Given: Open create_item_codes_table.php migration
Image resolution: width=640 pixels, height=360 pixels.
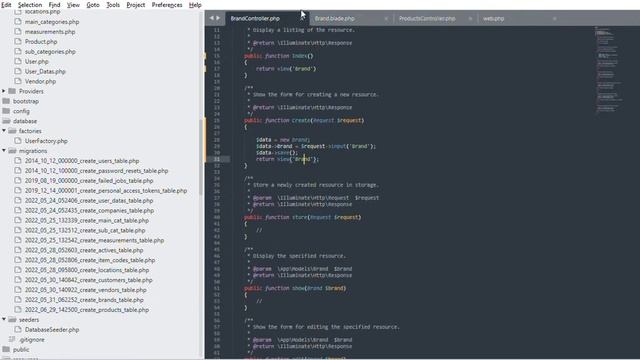Looking at the screenshot, I should [90, 260].
